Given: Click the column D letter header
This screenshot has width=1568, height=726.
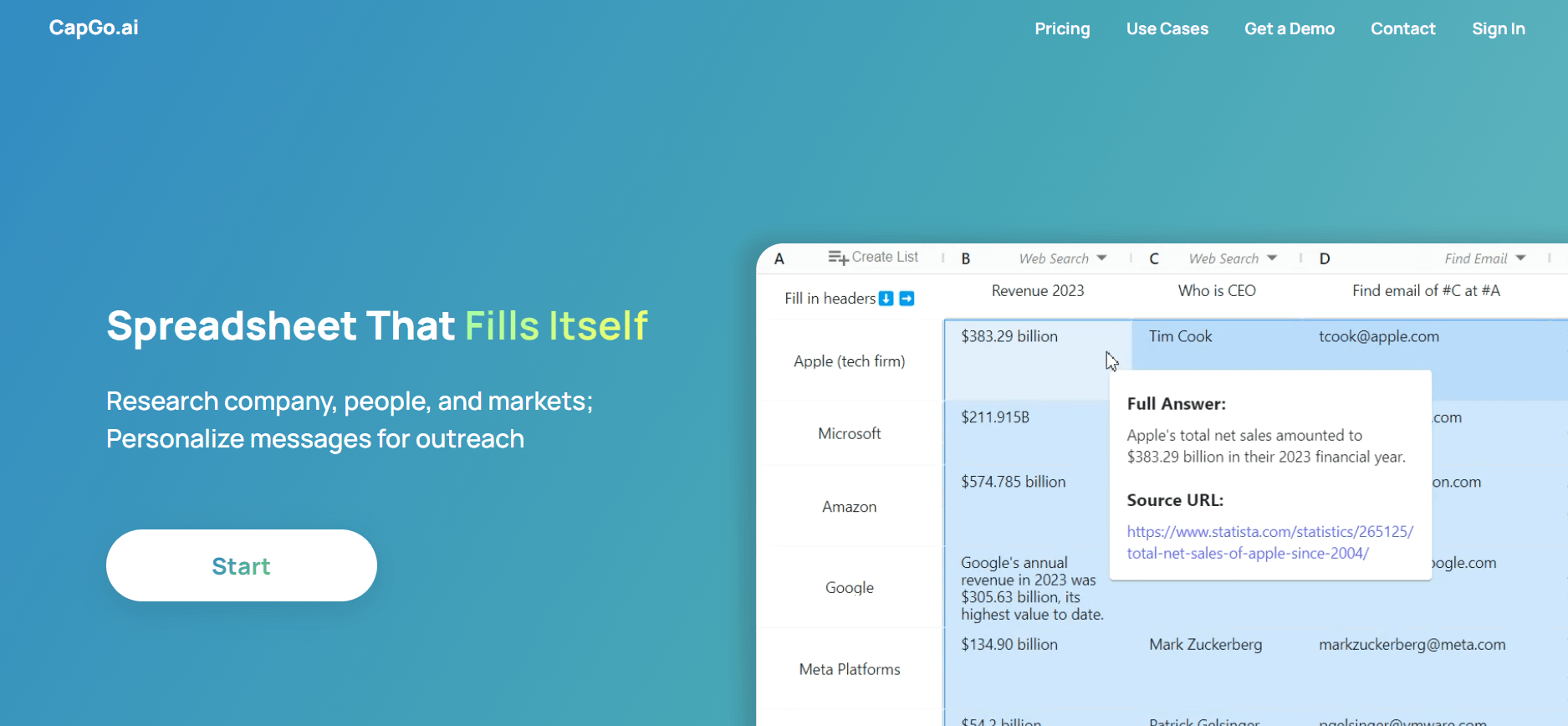Looking at the screenshot, I should [x=1325, y=258].
